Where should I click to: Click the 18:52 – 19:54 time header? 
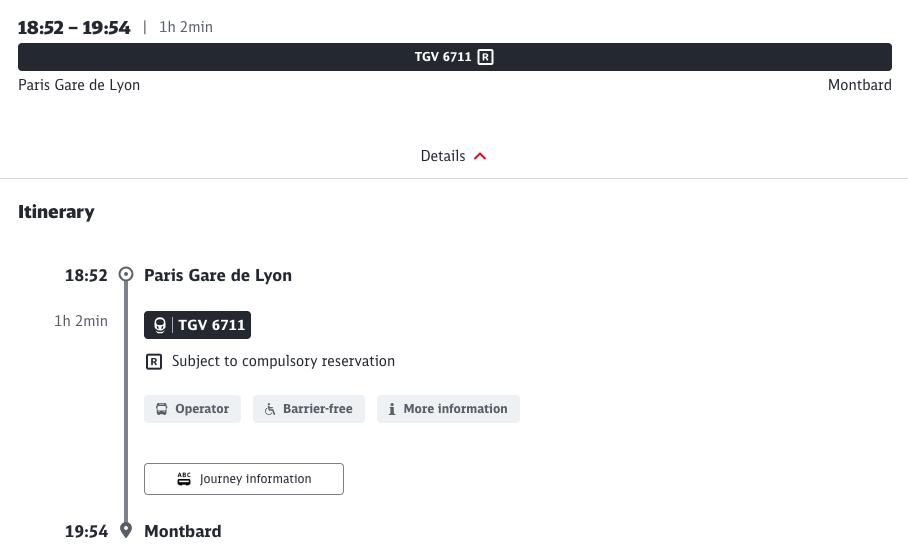tap(74, 28)
